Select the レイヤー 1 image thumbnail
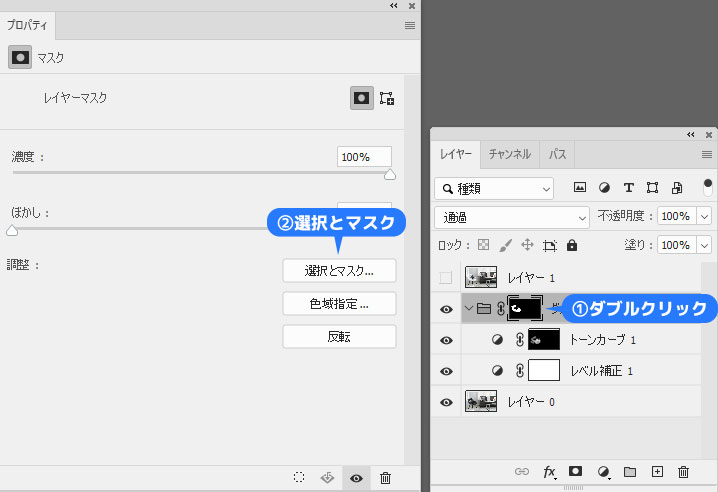The image size is (718, 492). pyautogui.click(x=481, y=277)
